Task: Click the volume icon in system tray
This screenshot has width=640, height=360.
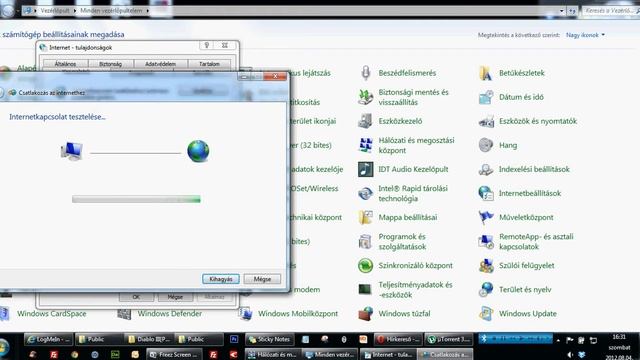Action: click(x=570, y=355)
